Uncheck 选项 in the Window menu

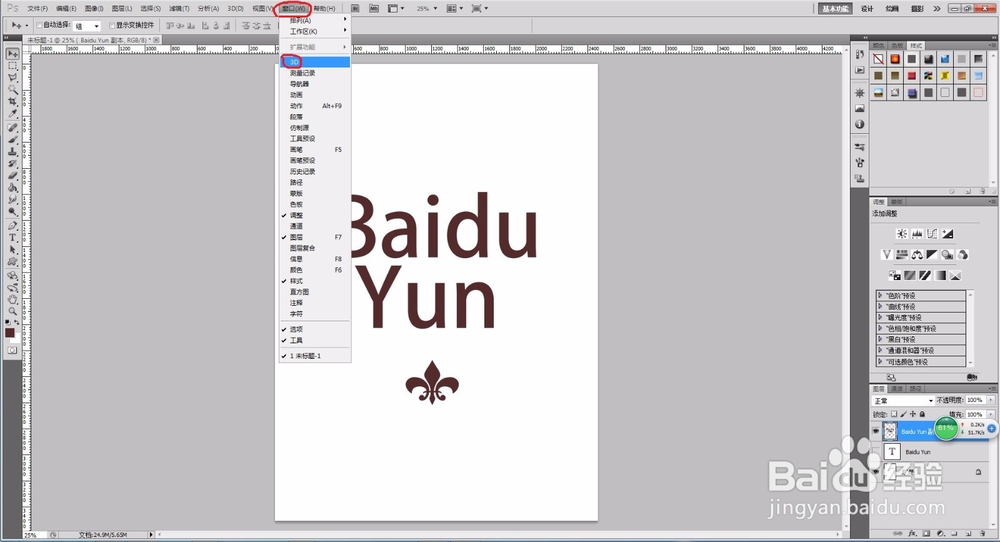pyautogui.click(x=315, y=330)
